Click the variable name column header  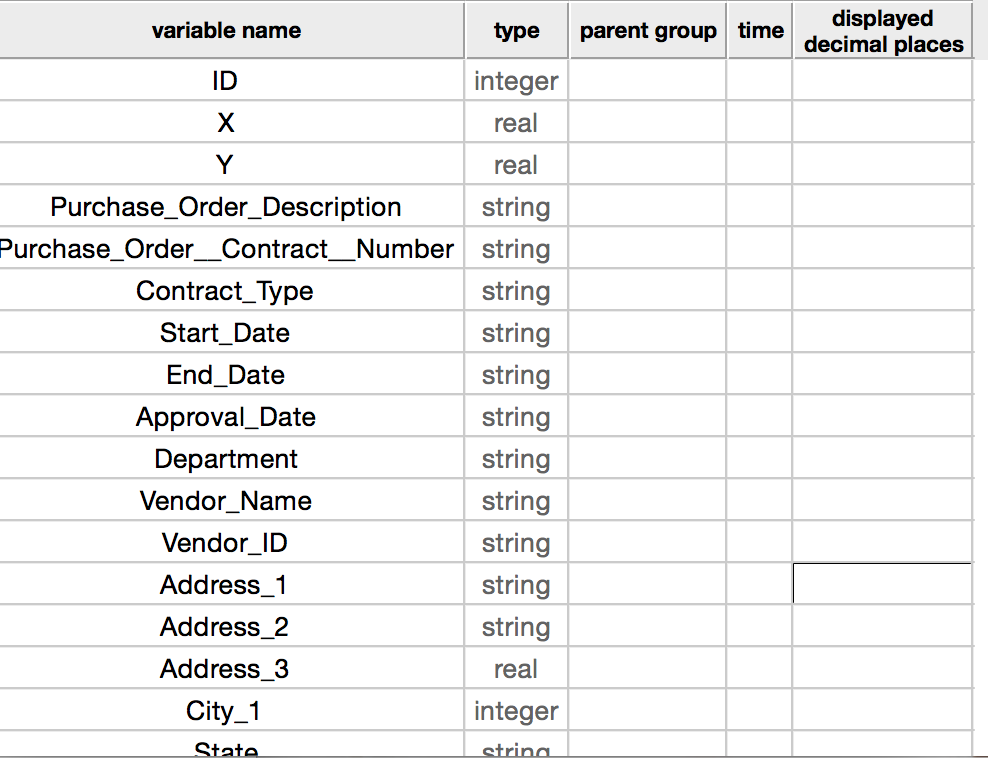pos(226,30)
